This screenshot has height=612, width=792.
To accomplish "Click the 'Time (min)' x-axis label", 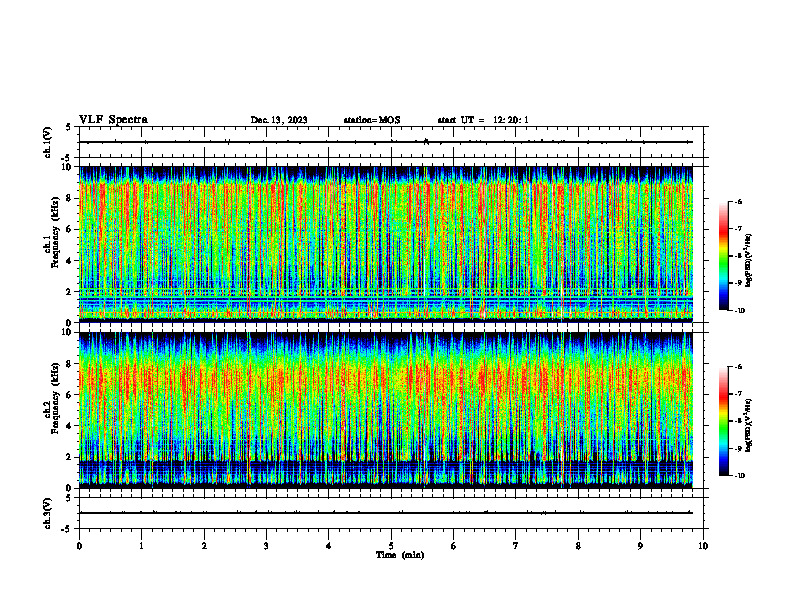I will click(400, 555).
